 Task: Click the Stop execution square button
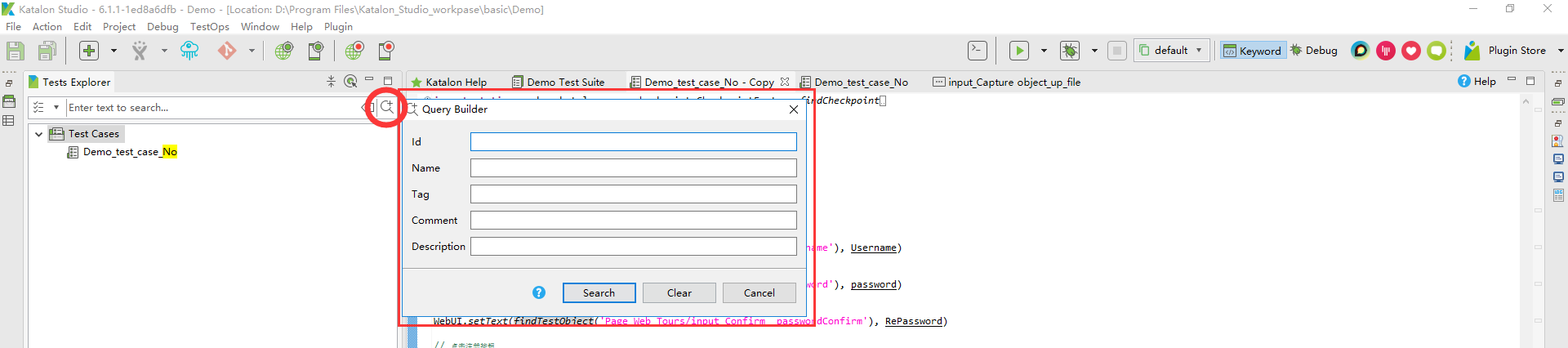(x=1117, y=51)
